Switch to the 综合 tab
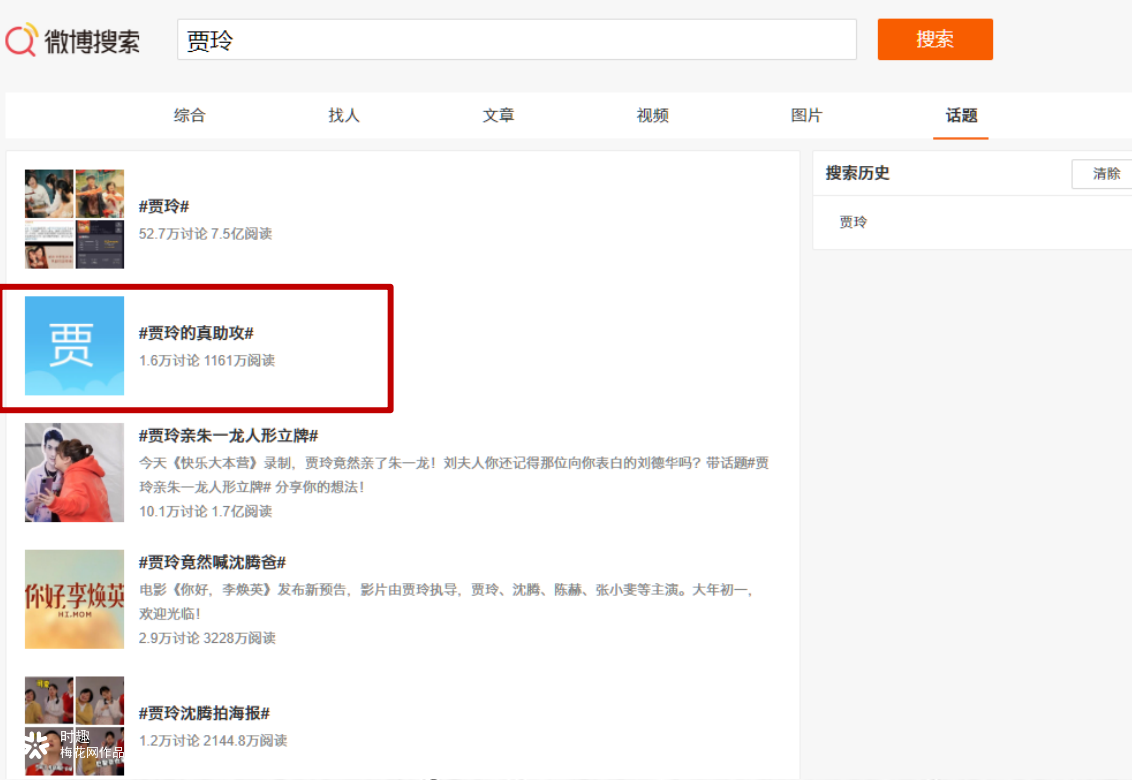This screenshot has height=780, width=1132. click(x=190, y=116)
